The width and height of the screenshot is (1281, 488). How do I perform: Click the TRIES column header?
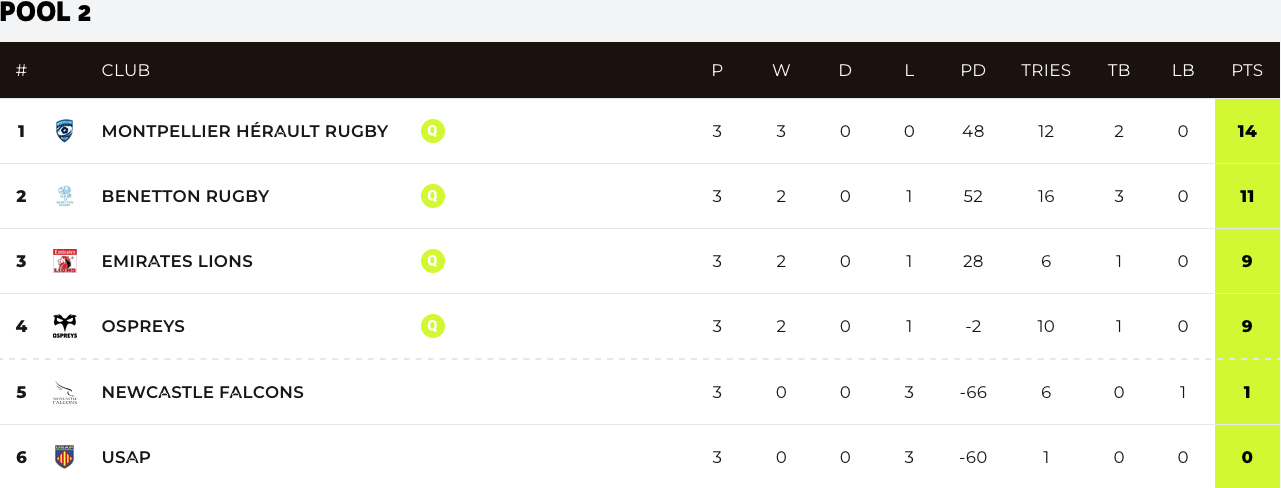click(1046, 71)
